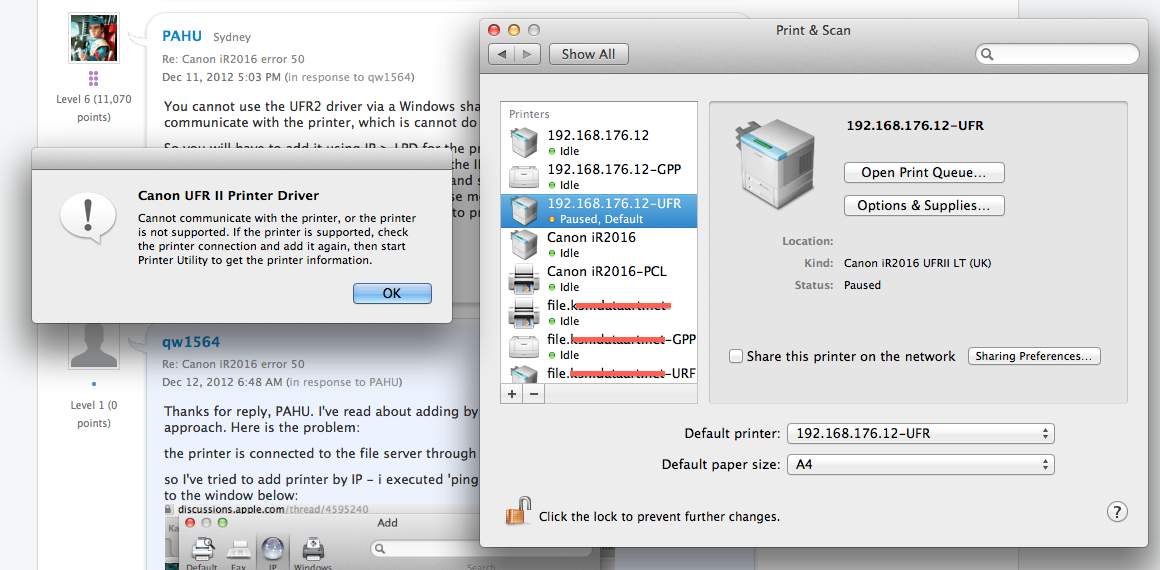Click the '192.168.176.12-UFR' heading in detail pane

[915, 125]
